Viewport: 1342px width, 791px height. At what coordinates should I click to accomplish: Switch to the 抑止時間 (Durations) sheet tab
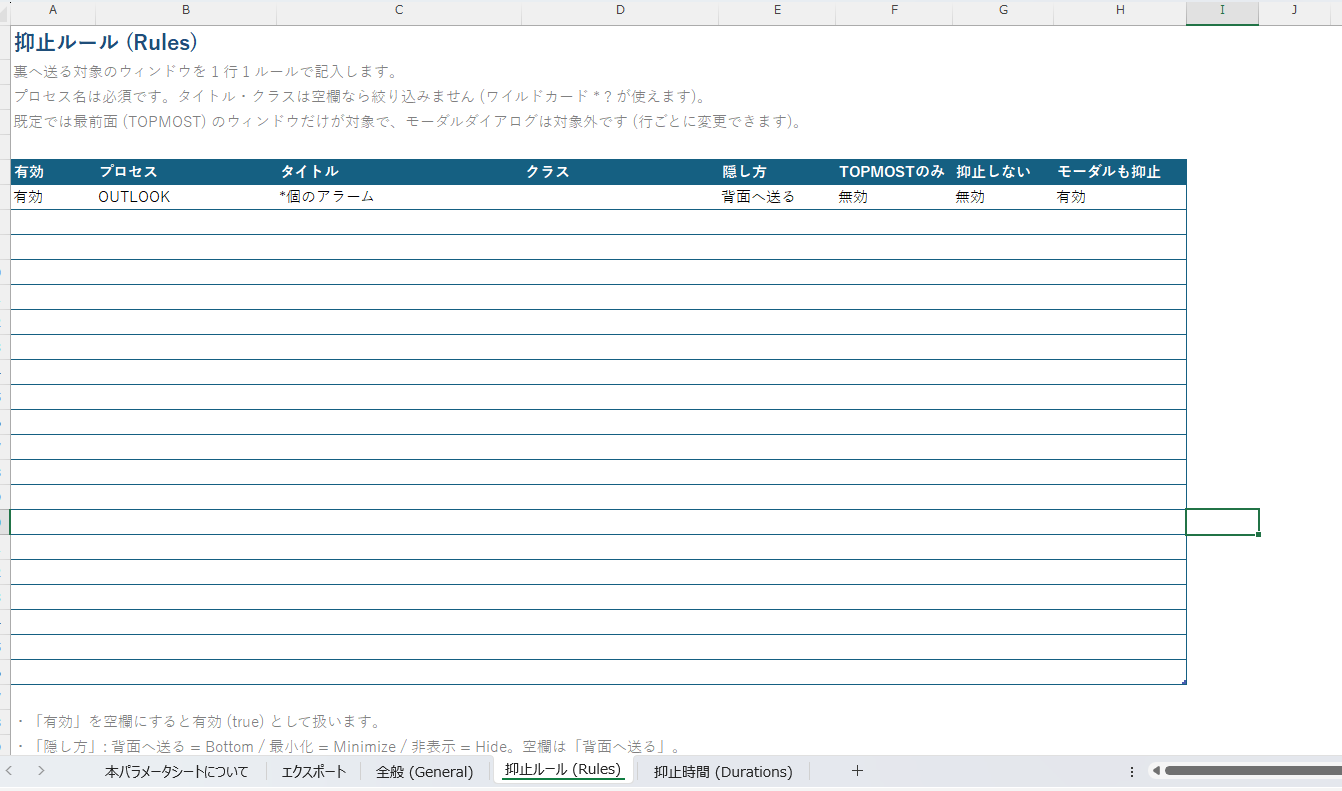click(x=723, y=771)
